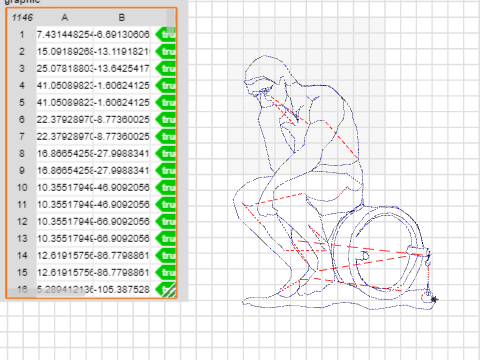Select column B value in row 9
The image size is (480, 360).
(122, 170)
